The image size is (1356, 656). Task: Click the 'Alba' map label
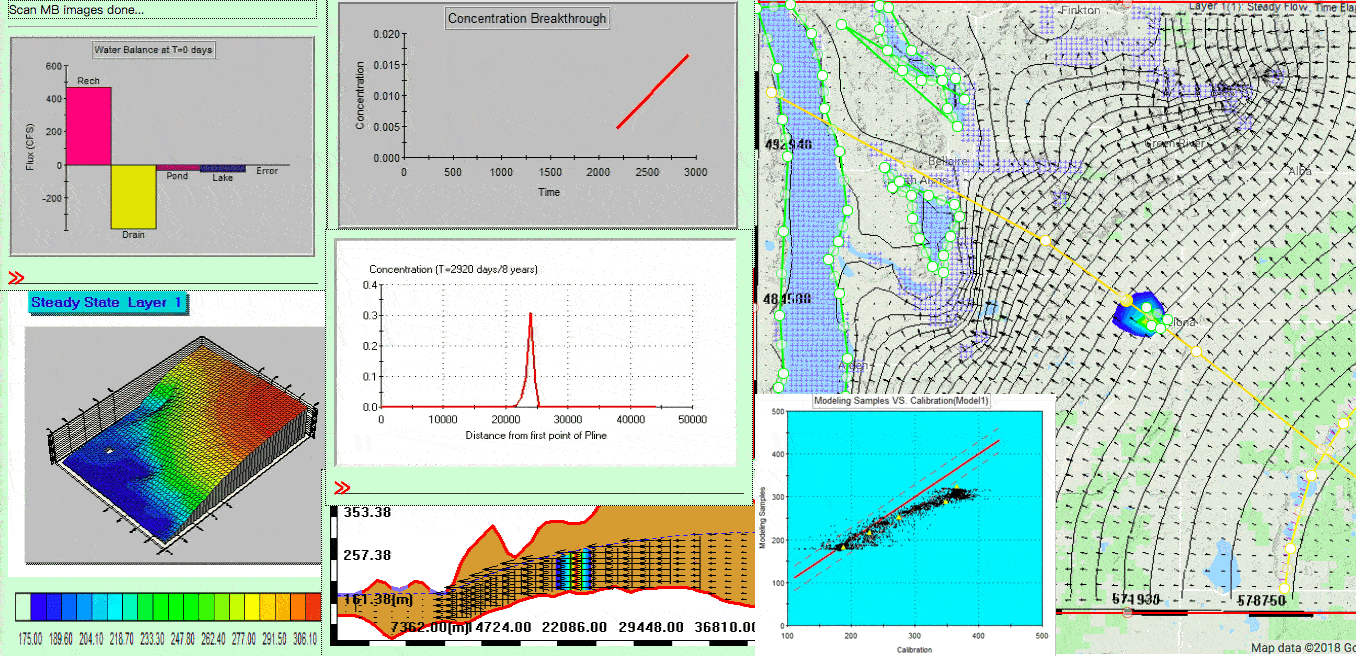point(1300,171)
